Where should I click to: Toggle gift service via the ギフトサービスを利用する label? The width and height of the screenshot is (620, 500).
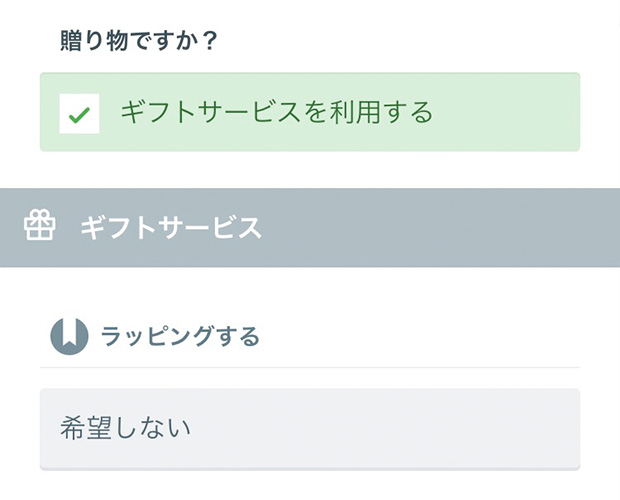point(277,113)
